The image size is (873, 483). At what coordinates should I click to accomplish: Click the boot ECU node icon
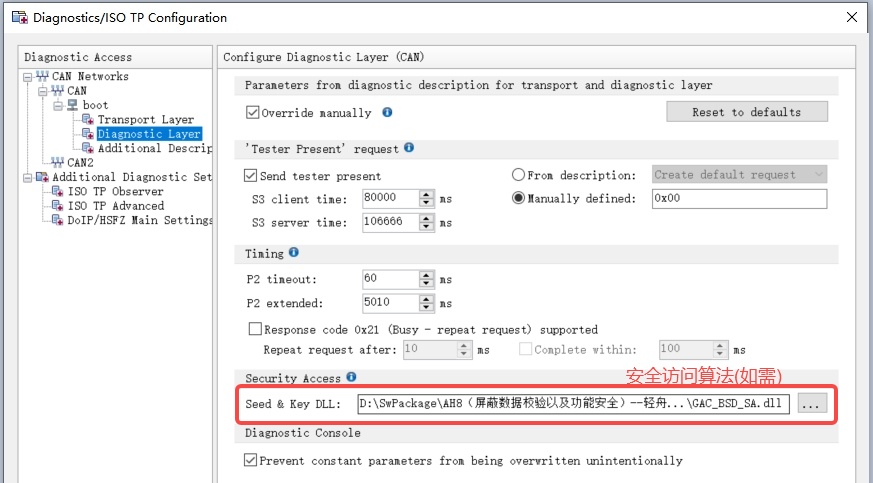(x=73, y=105)
